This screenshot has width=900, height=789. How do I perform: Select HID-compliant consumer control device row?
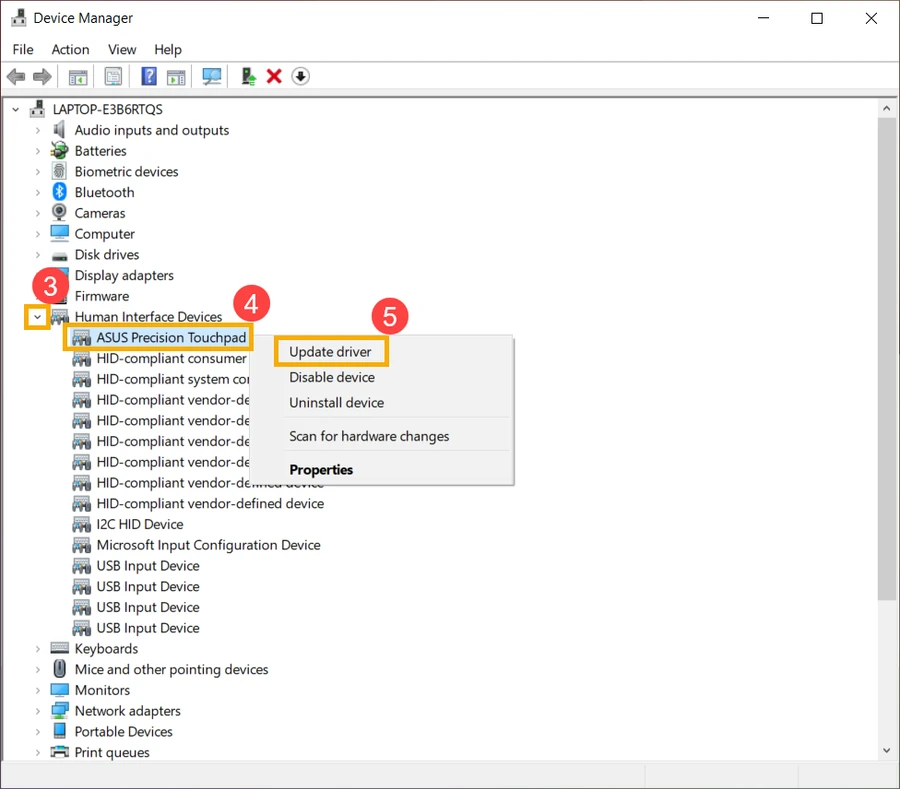tap(171, 358)
